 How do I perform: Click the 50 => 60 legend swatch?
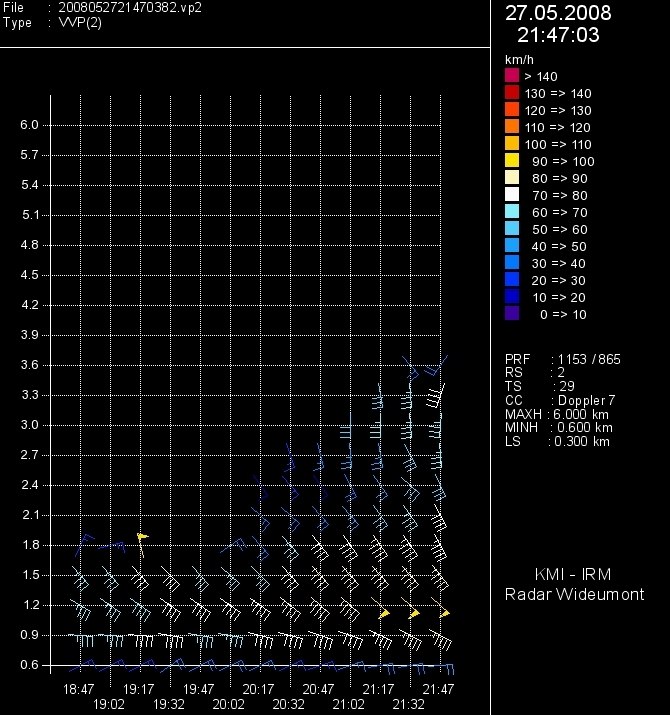tap(512, 228)
